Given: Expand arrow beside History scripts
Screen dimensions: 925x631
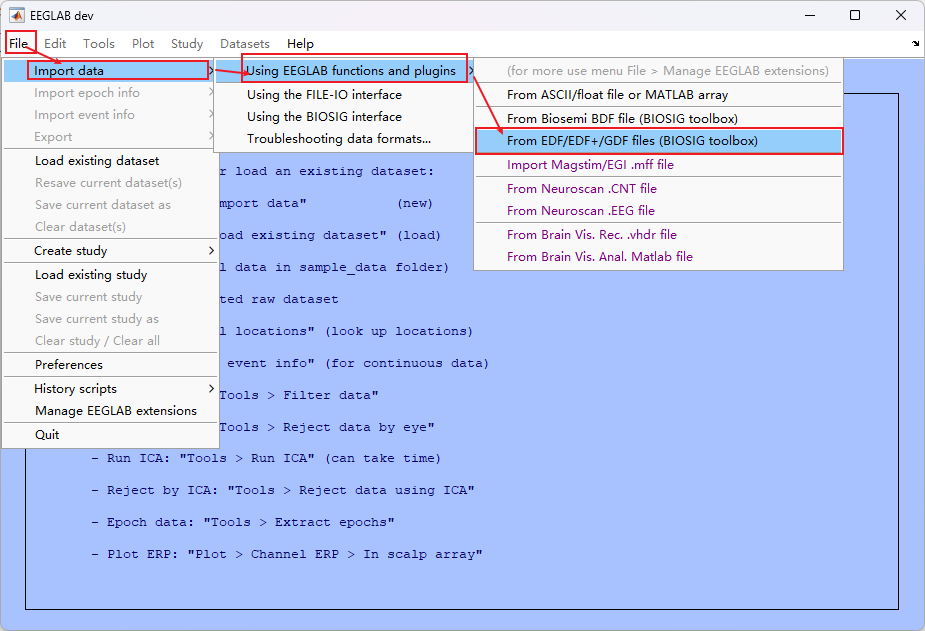Looking at the screenshot, I should point(211,389).
